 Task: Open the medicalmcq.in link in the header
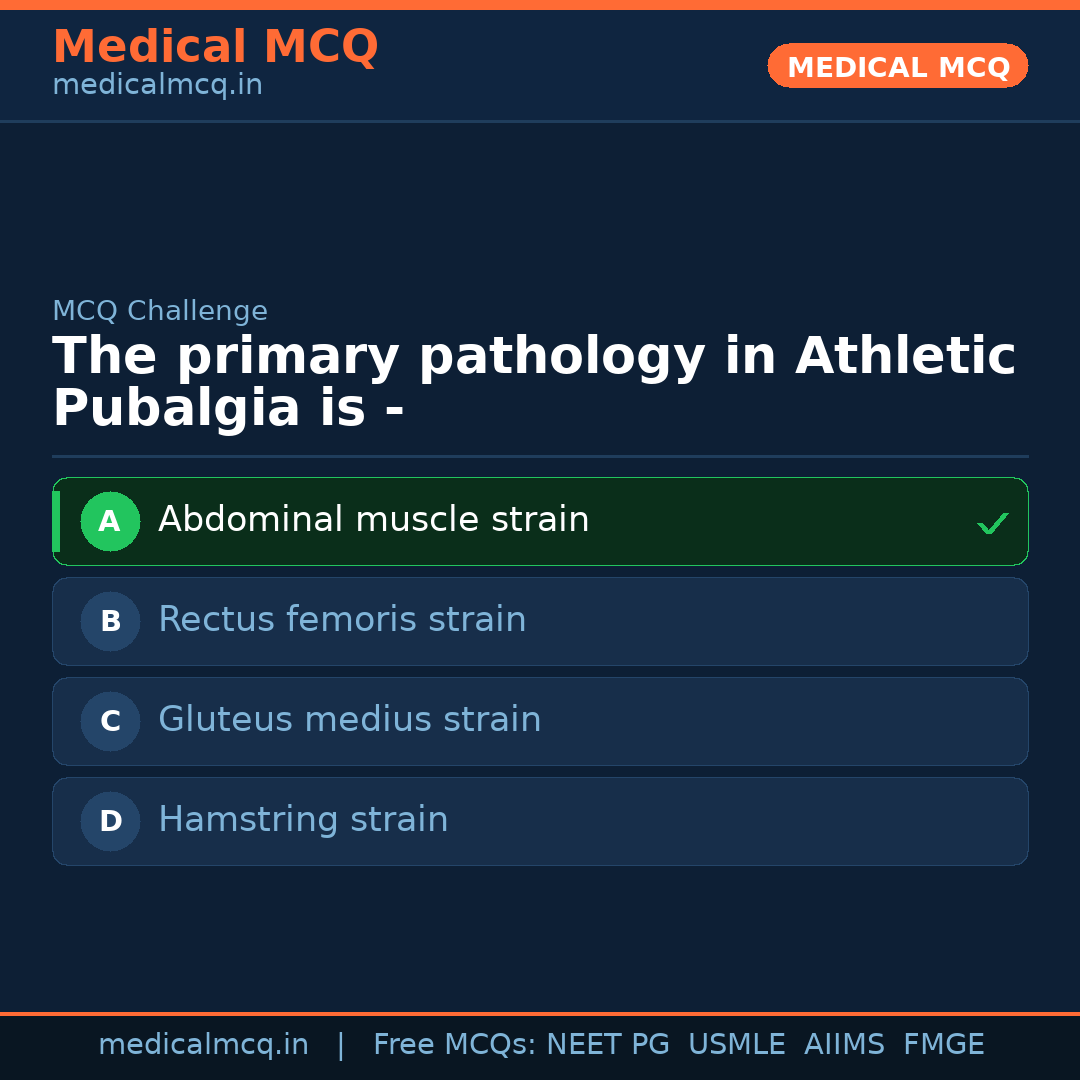click(x=157, y=85)
